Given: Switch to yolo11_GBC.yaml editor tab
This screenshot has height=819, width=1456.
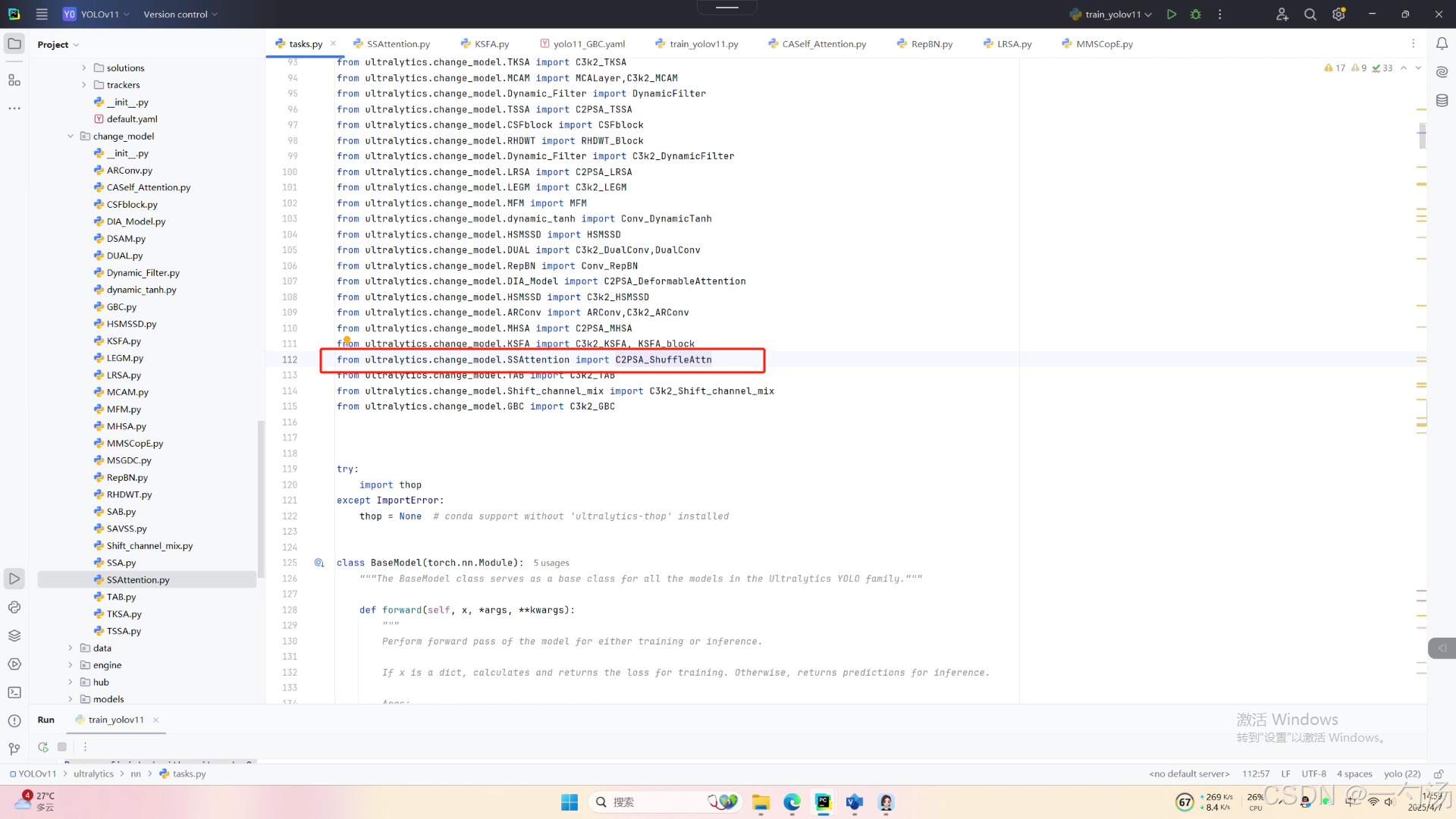Looking at the screenshot, I should pos(588,44).
